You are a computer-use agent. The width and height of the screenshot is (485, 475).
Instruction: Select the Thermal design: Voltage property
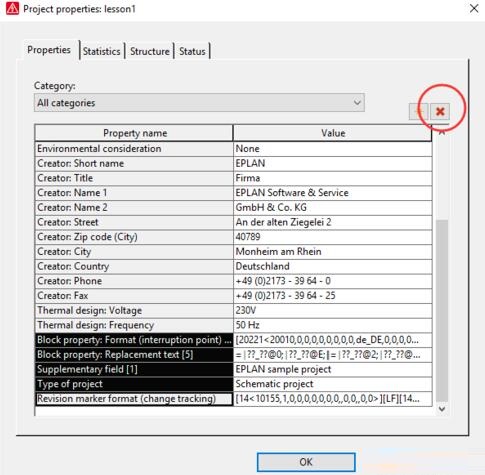(134, 310)
